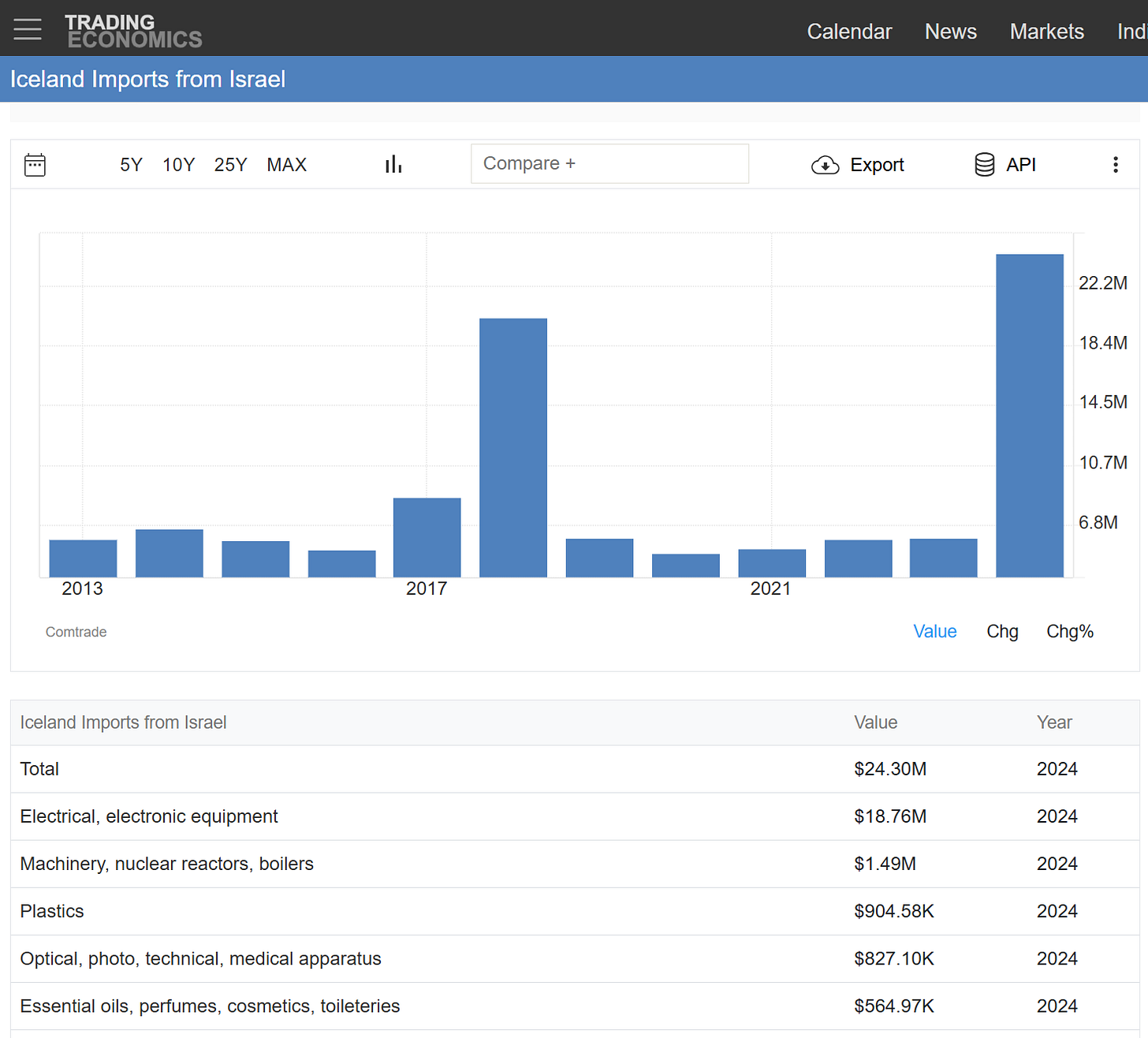Open the Markets menu item
Screen dimensions: 1148x1038
1046,32
